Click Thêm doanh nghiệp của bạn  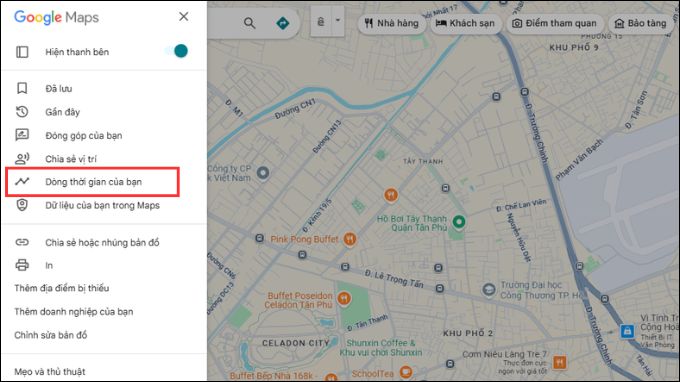tap(74, 311)
